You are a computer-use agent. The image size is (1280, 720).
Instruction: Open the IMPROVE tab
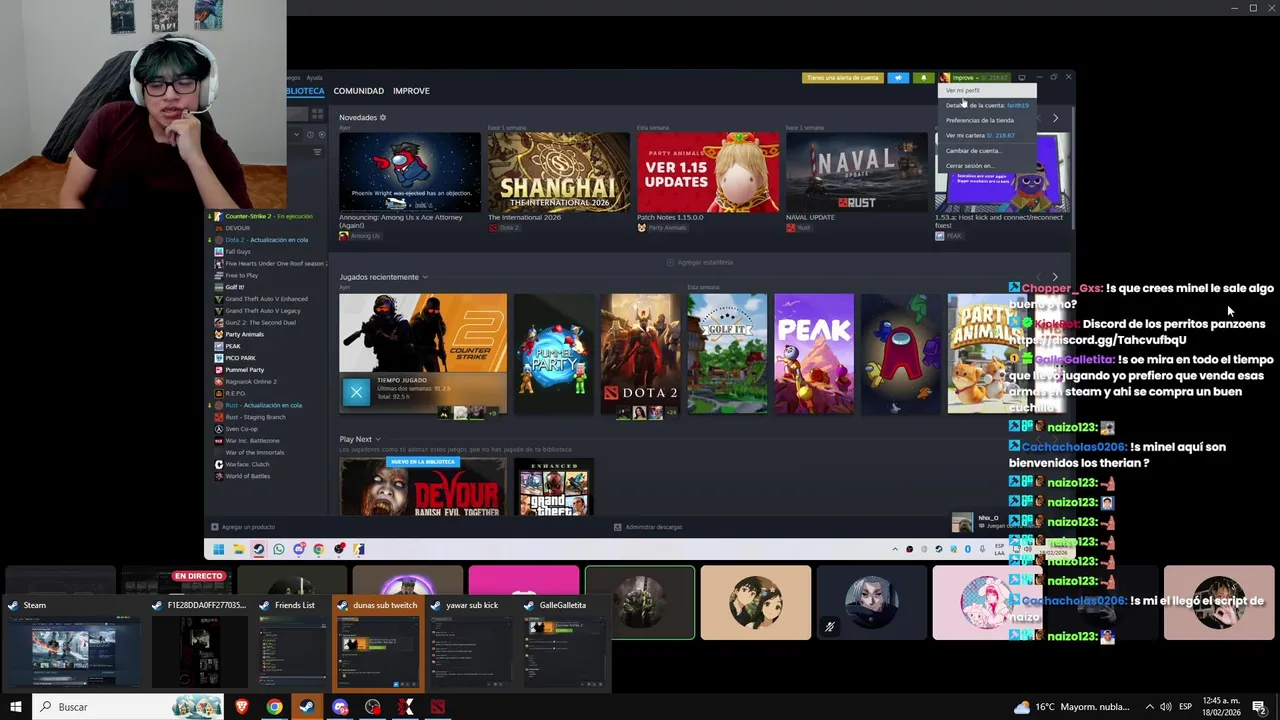click(x=411, y=91)
